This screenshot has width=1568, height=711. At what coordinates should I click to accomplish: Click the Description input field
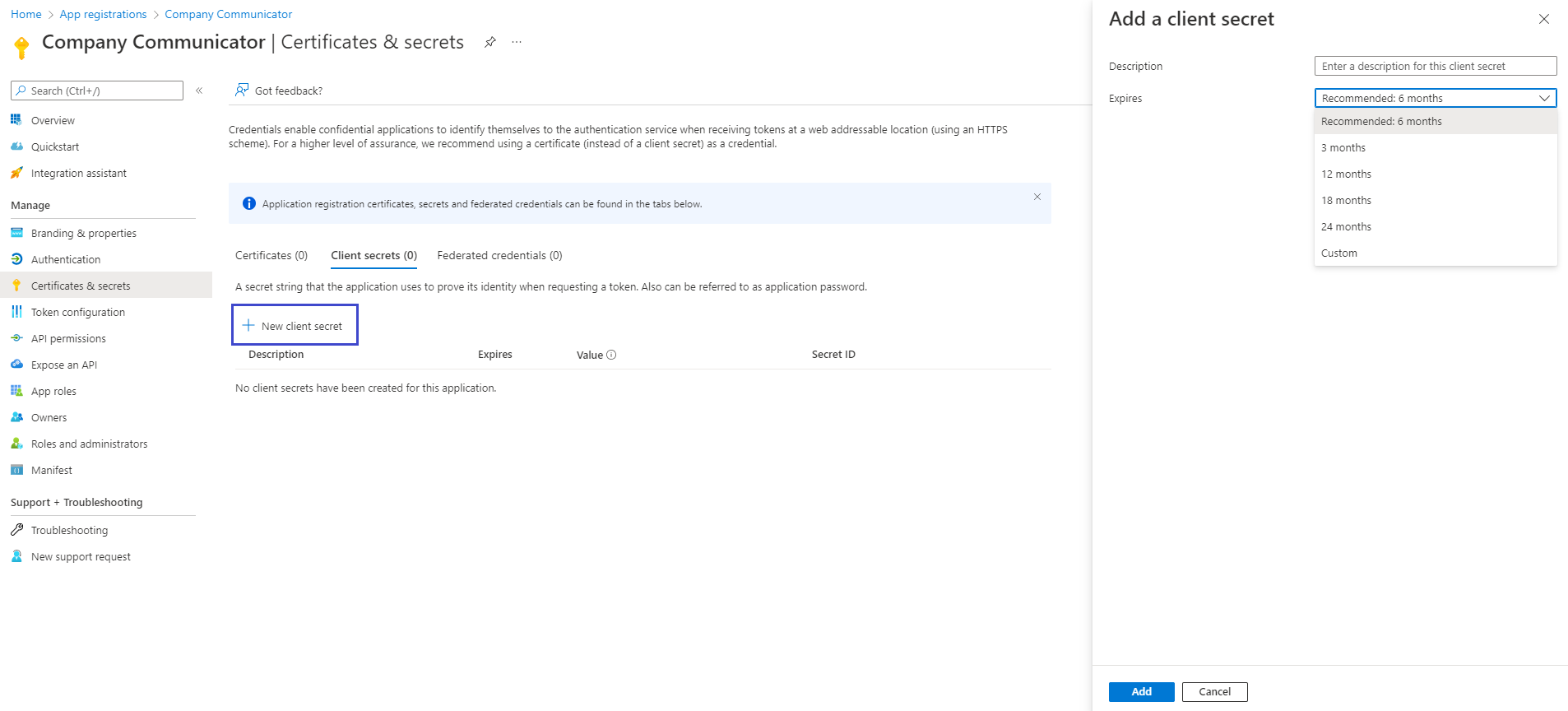[x=1436, y=66]
